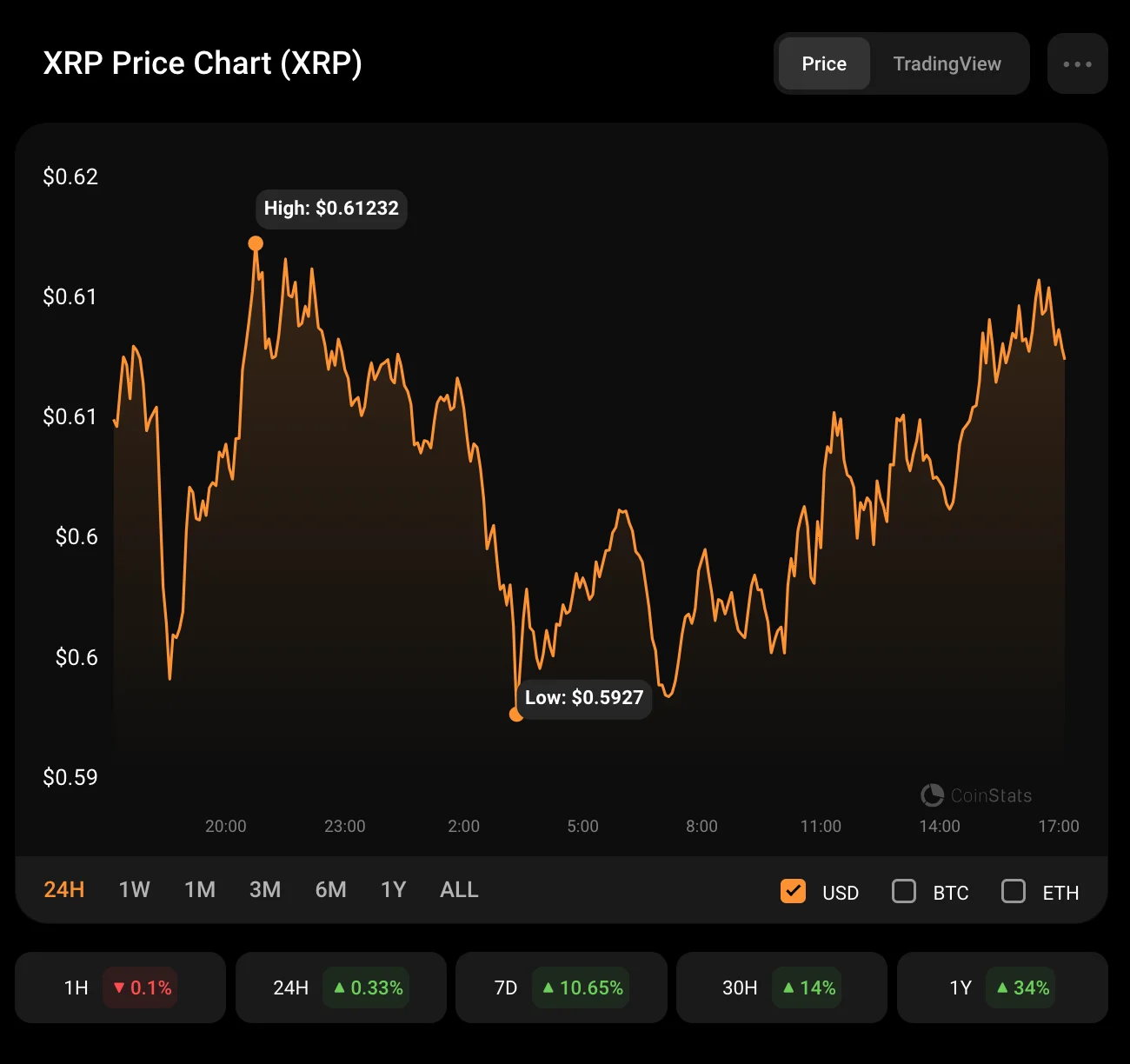The height and width of the screenshot is (1064, 1130).
Task: Click the High price point marker
Action: tap(256, 243)
